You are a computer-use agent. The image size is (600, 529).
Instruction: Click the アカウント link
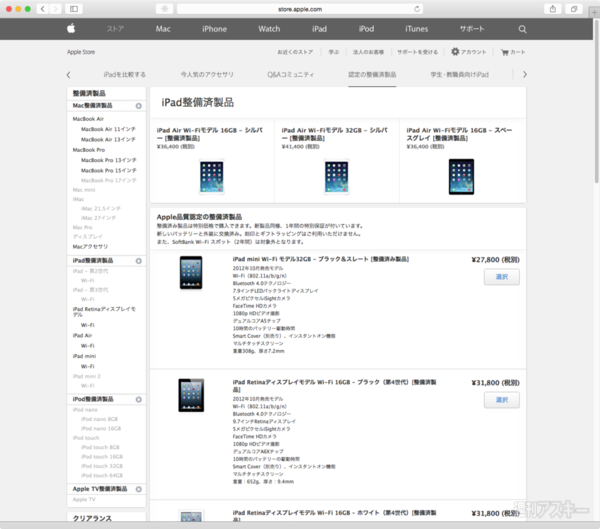(474, 52)
